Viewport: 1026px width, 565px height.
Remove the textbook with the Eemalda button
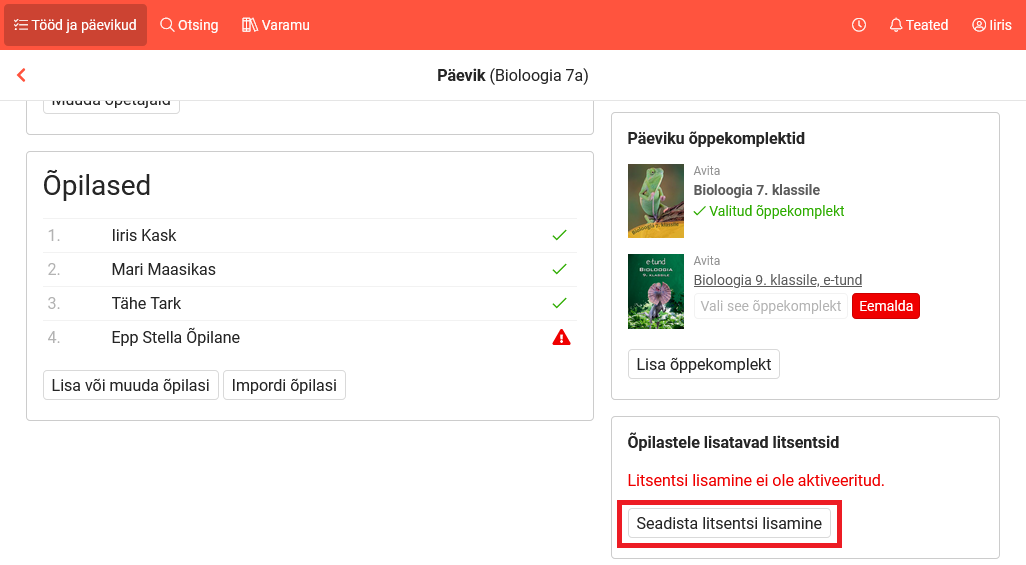pyautogui.click(x=885, y=306)
